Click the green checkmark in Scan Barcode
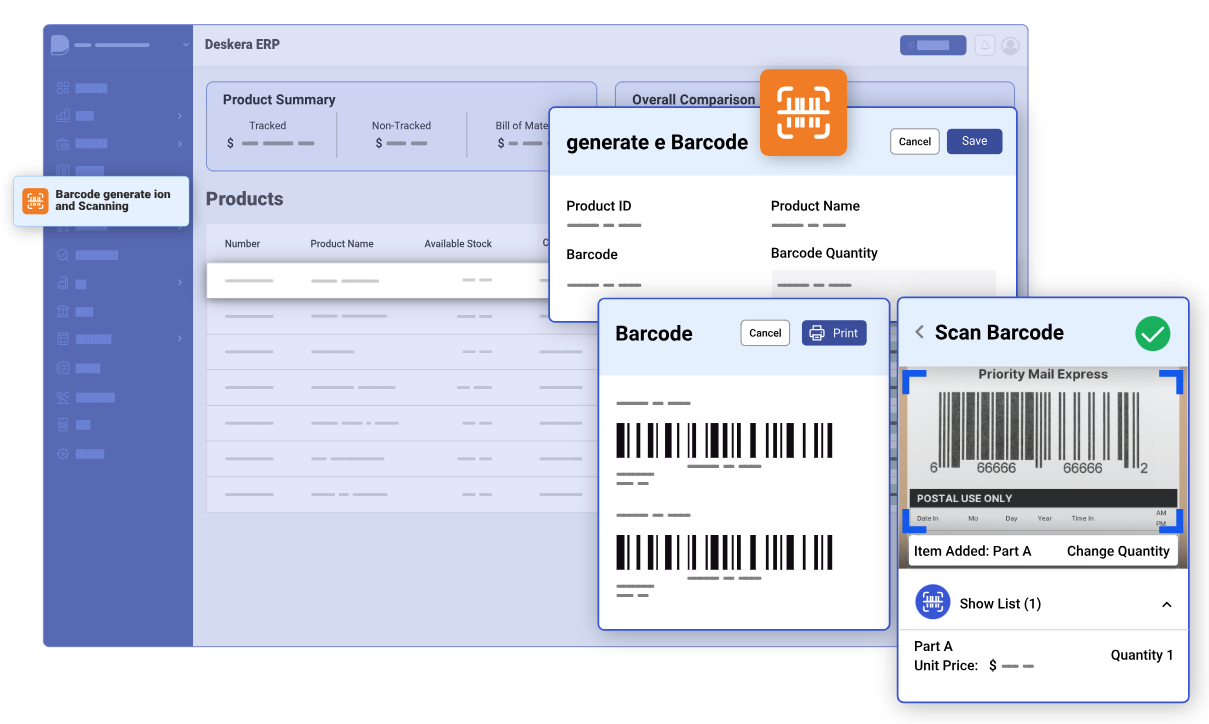 coord(1153,333)
